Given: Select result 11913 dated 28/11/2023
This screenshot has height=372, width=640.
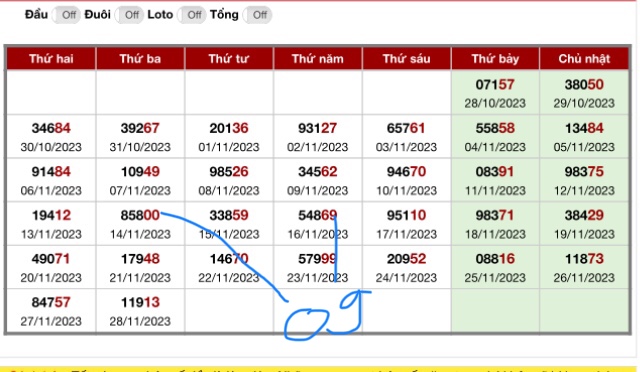Looking at the screenshot, I should click(x=140, y=311).
